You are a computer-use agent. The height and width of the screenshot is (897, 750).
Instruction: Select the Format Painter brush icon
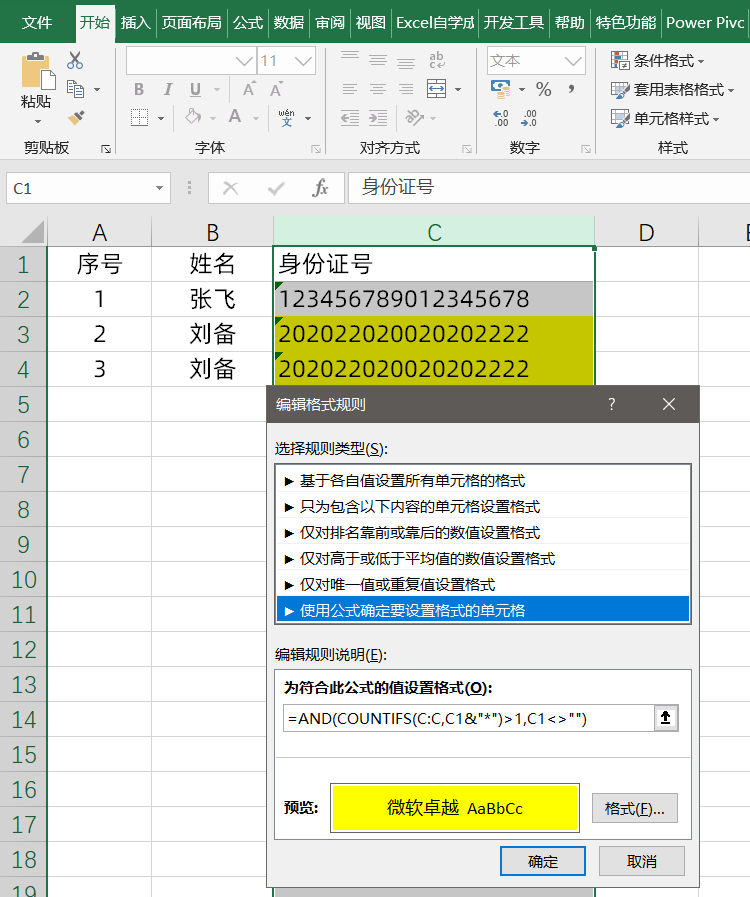(x=75, y=118)
